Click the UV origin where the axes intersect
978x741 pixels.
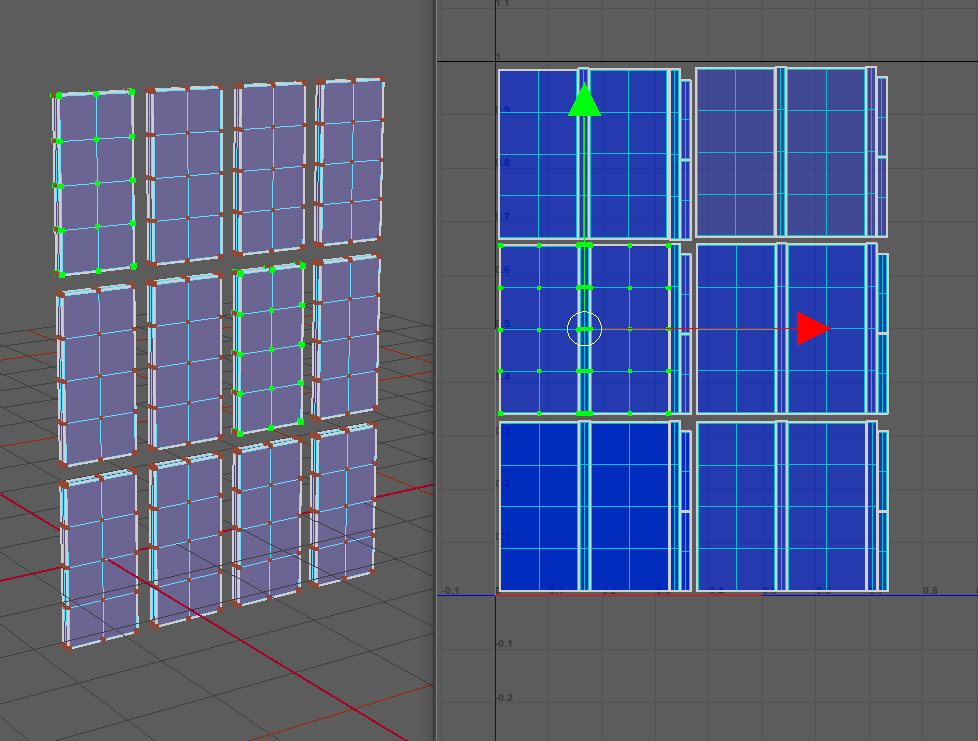(496, 593)
